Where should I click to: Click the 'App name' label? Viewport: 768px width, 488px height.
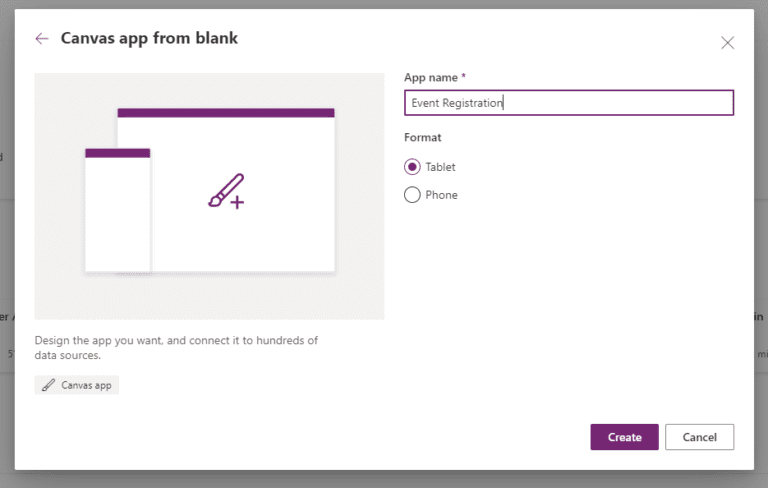[431, 77]
